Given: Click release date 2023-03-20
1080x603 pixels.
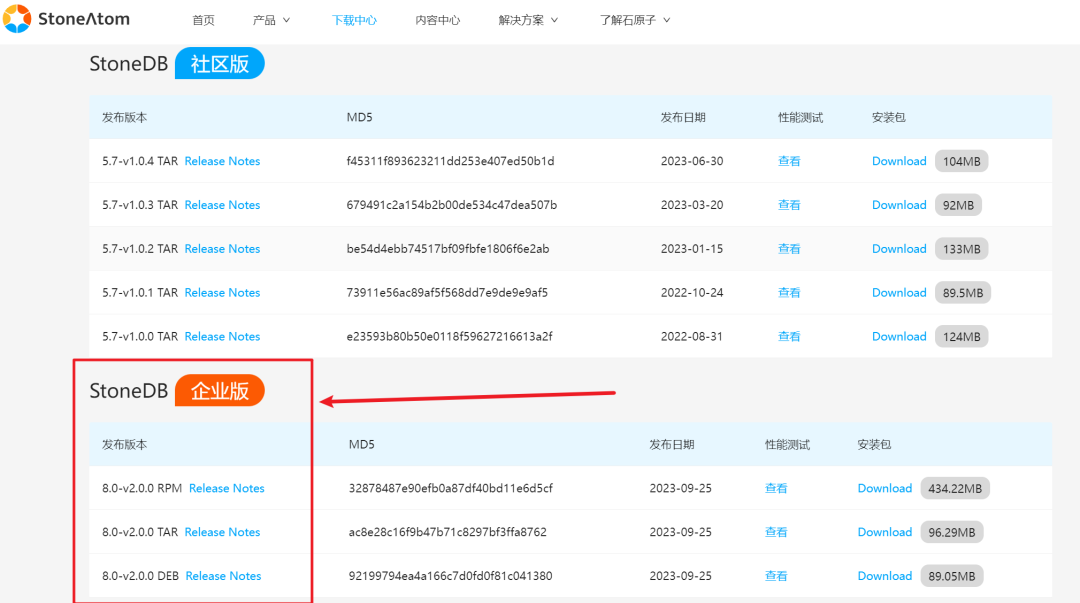Looking at the screenshot, I should (x=692, y=205).
